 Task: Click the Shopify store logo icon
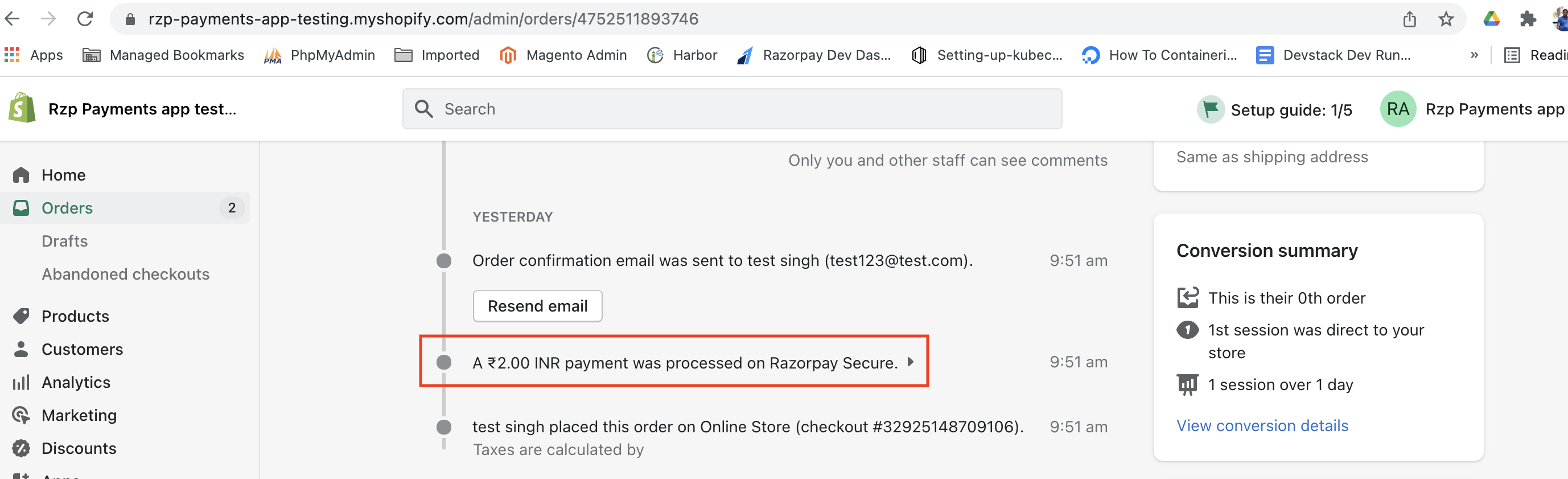tap(19, 108)
